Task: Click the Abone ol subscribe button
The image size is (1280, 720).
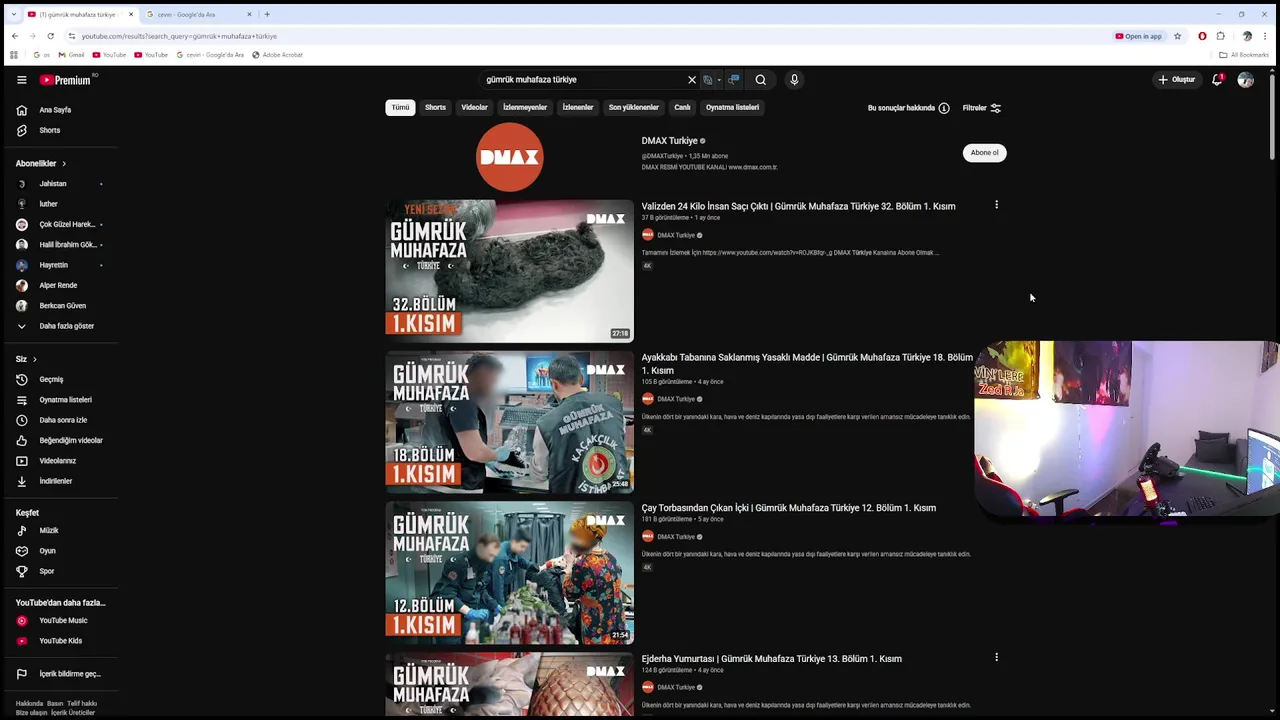Action: pos(984,153)
